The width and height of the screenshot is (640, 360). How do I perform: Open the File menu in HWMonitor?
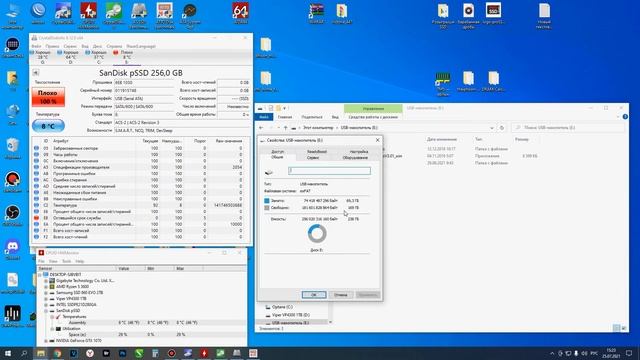(x=41, y=261)
